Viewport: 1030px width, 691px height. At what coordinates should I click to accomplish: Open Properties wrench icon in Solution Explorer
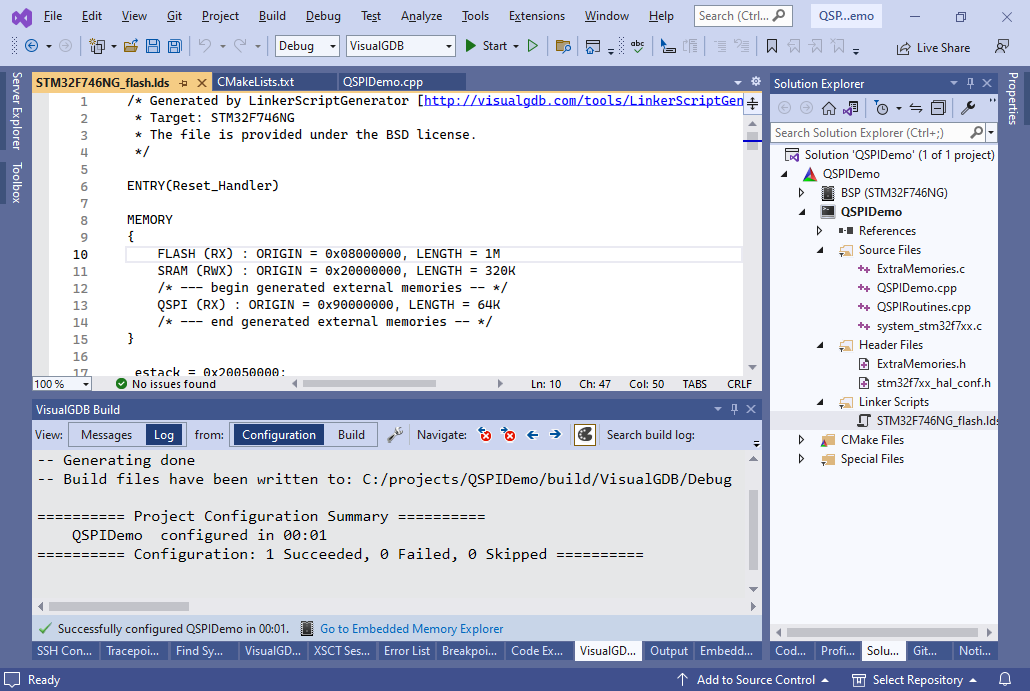point(968,108)
